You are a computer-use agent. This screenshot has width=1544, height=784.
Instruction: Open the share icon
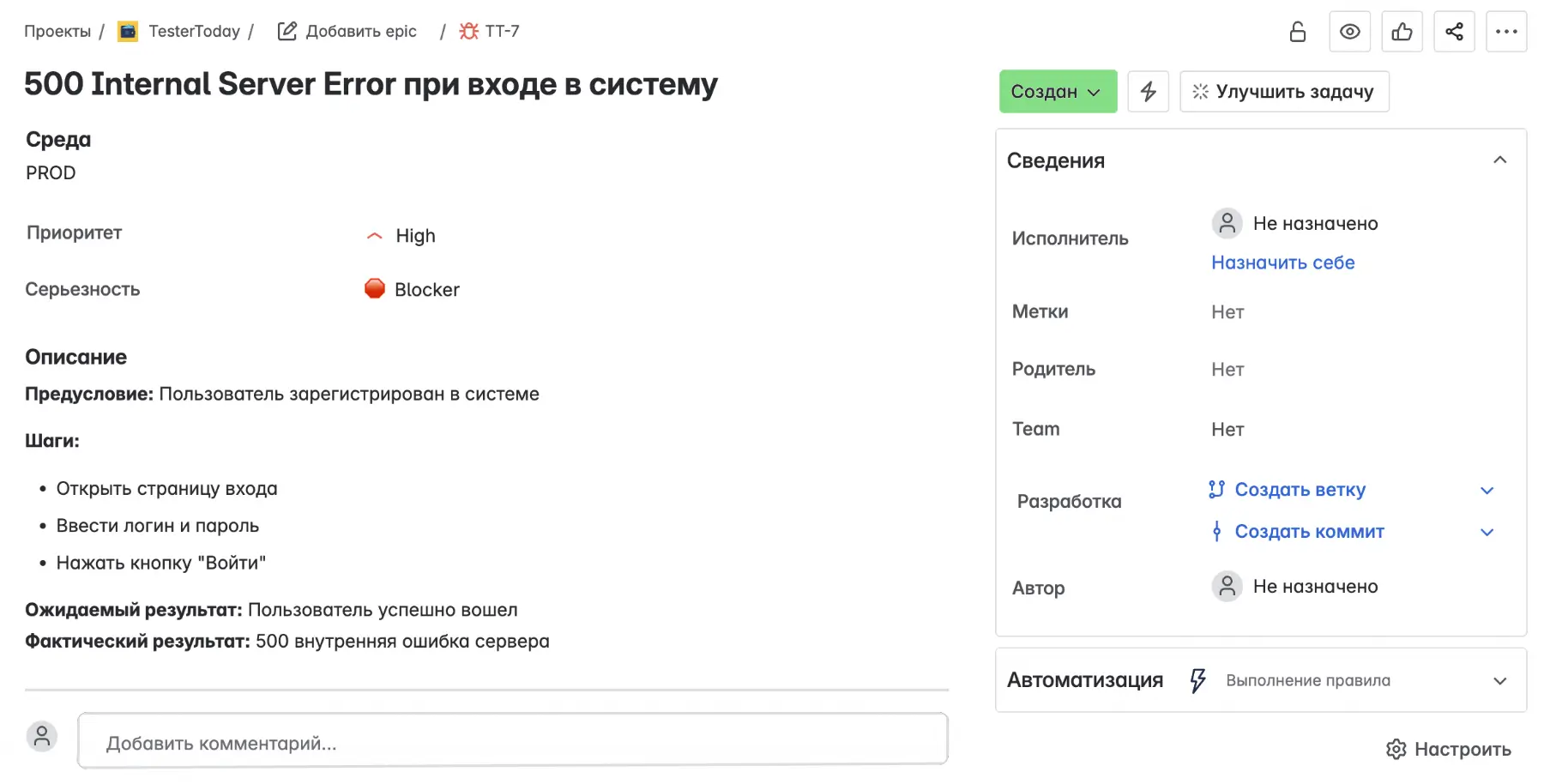tap(1454, 31)
